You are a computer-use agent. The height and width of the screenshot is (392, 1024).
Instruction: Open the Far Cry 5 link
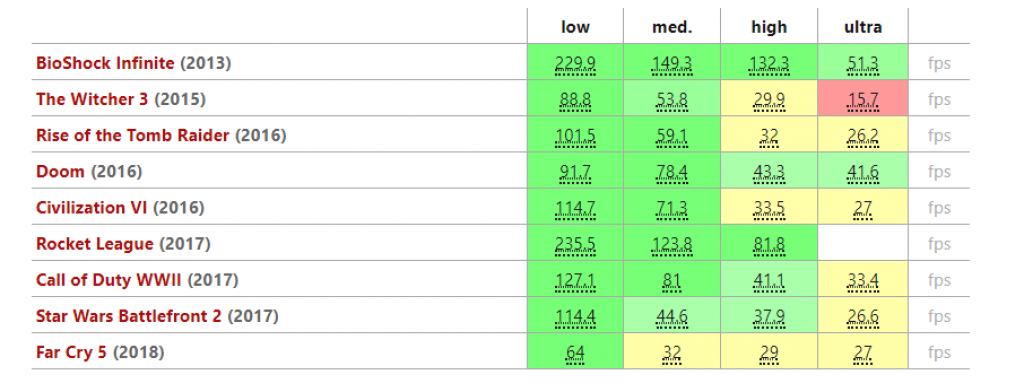click(71, 352)
